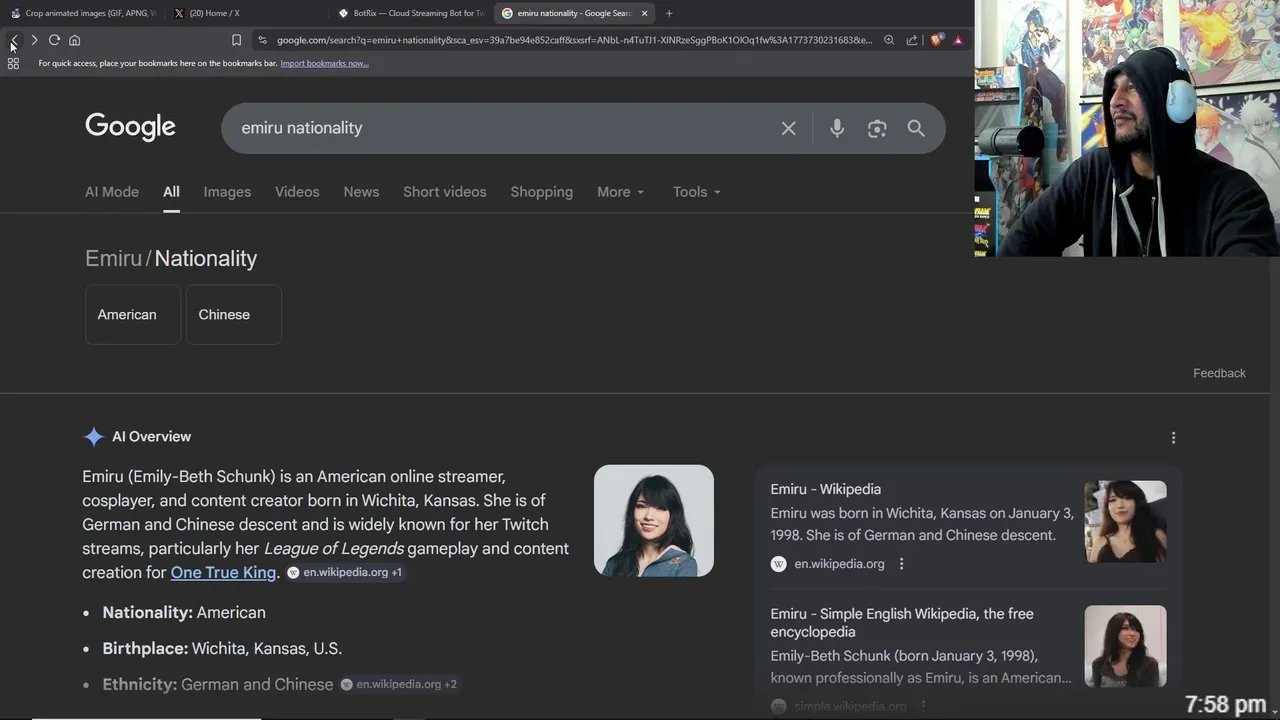Open the Google logo homepage link
The image size is (1280, 720).
click(x=130, y=127)
